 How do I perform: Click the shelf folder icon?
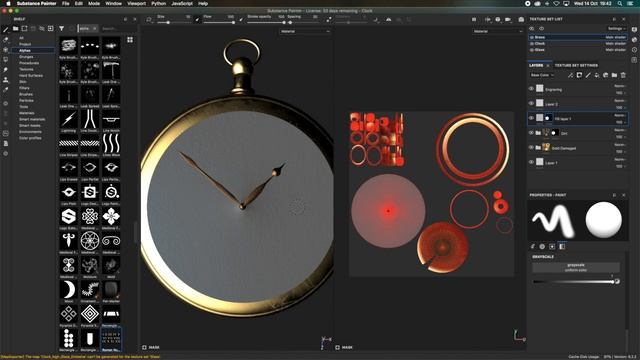tap(16, 29)
